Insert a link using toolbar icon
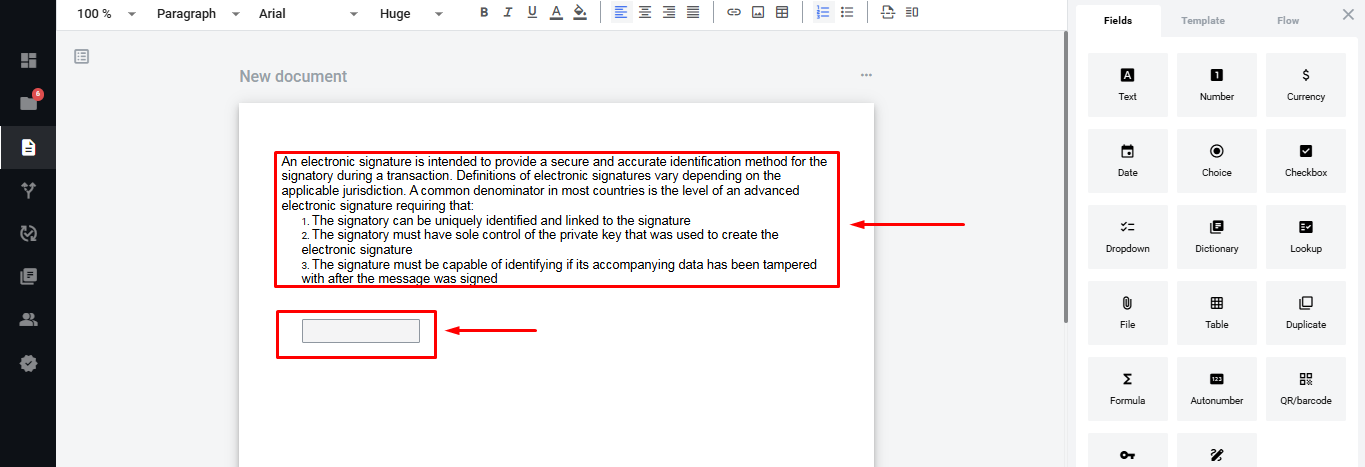 pyautogui.click(x=734, y=13)
